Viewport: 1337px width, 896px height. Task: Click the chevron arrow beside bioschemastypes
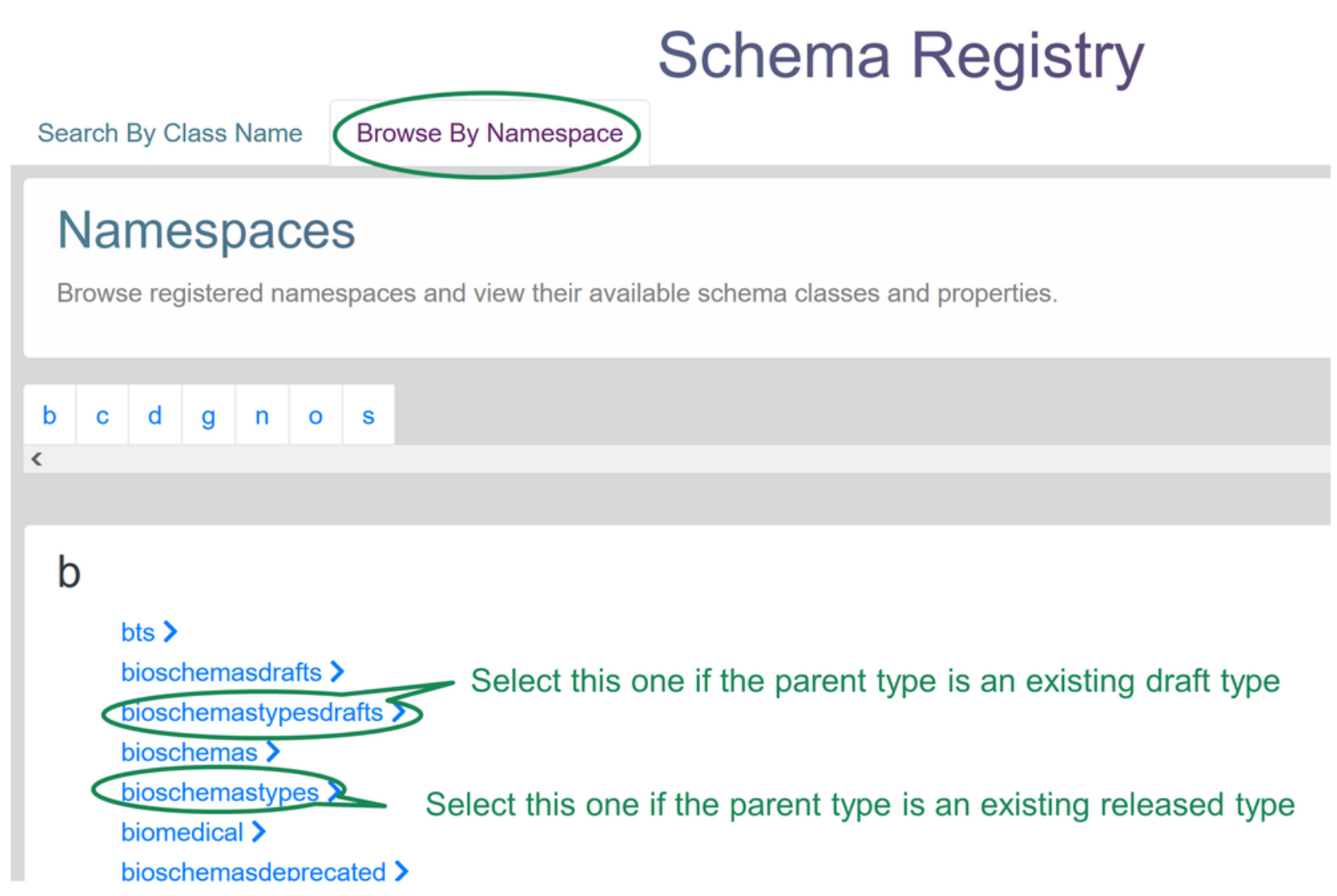point(335,792)
